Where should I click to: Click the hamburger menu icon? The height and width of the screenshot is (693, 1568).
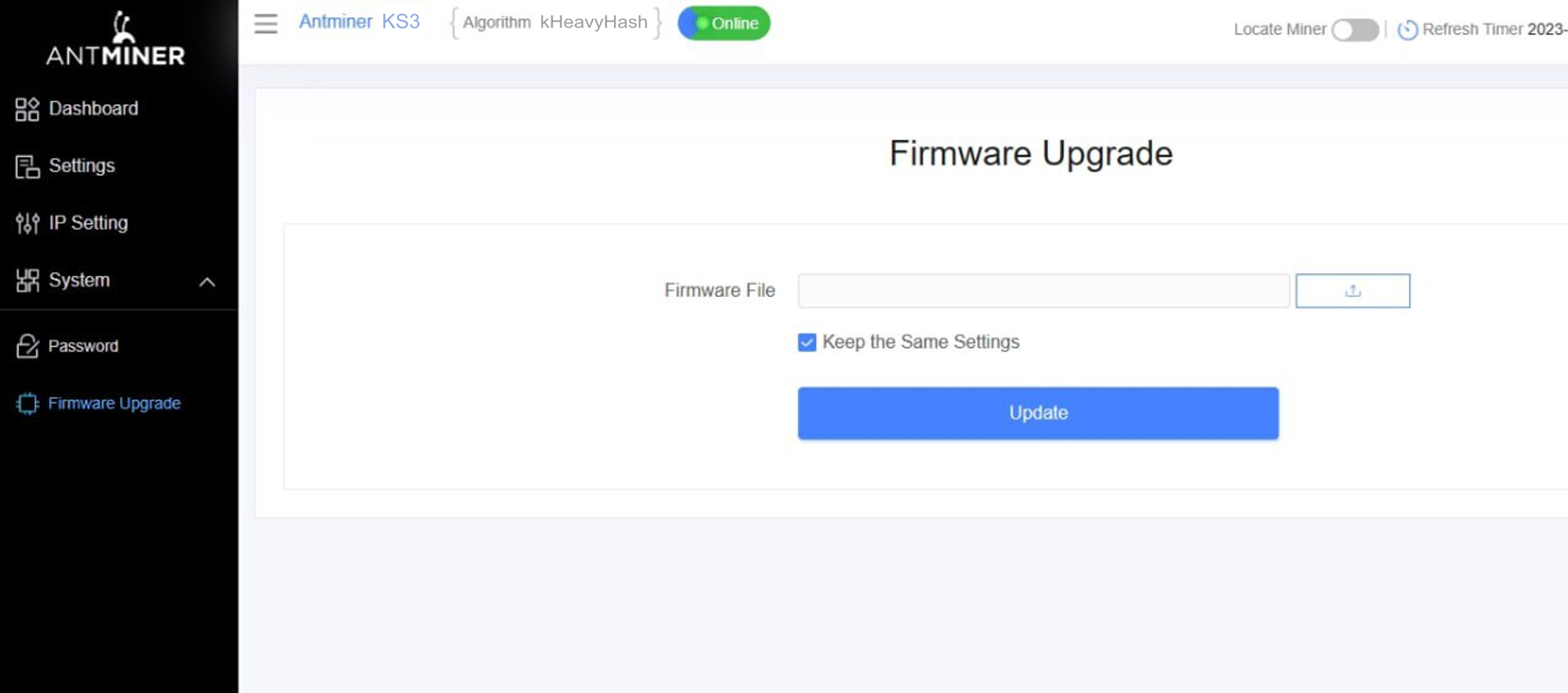coord(266,24)
